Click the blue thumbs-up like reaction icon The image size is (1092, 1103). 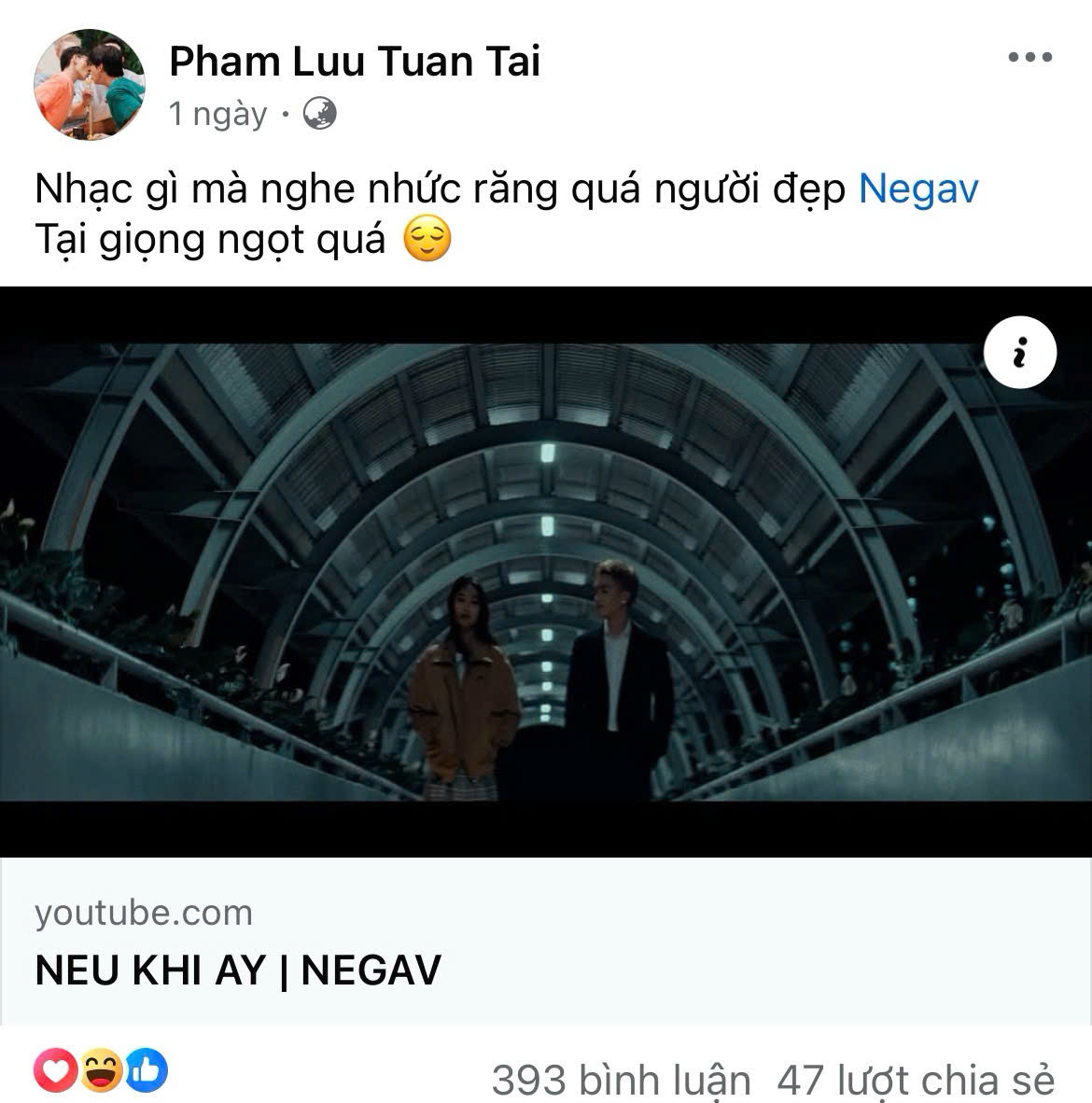tap(147, 1069)
